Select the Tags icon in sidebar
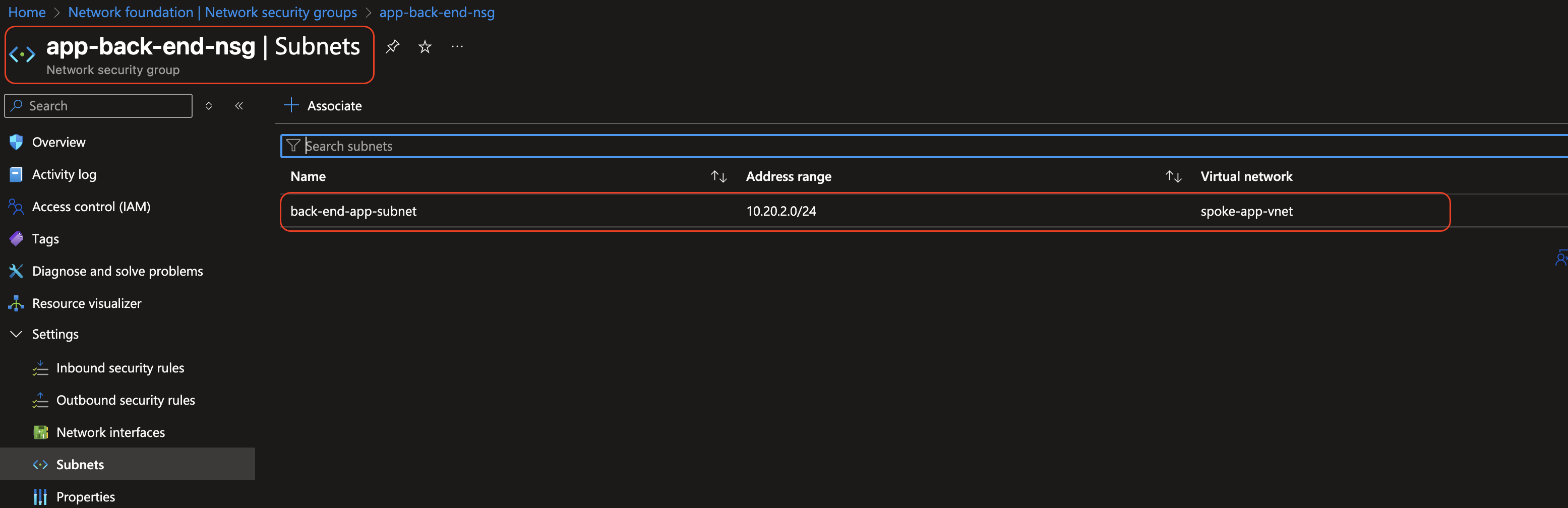This screenshot has width=1568, height=508. (15, 238)
